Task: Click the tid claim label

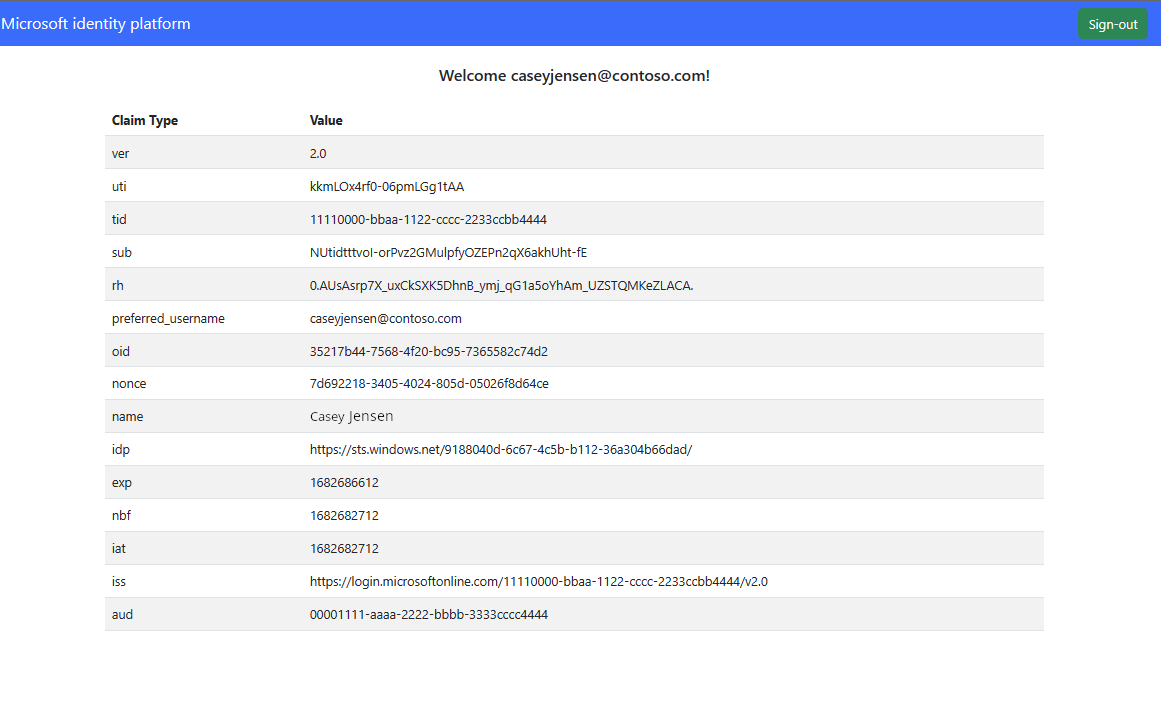Action: (119, 219)
